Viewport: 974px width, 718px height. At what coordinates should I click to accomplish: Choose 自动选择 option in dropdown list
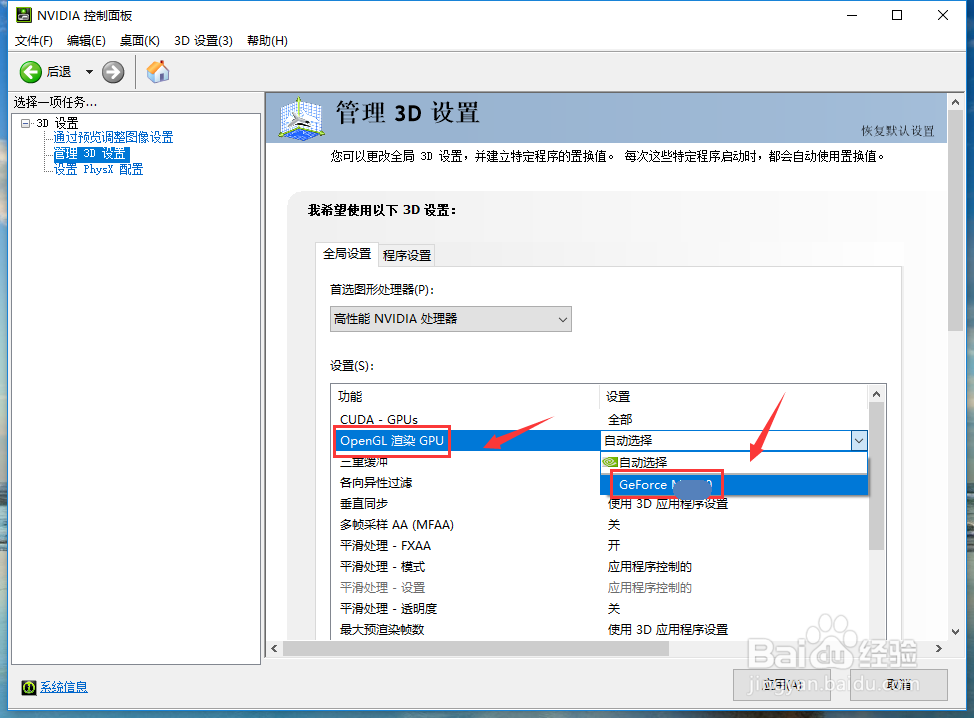pos(734,462)
